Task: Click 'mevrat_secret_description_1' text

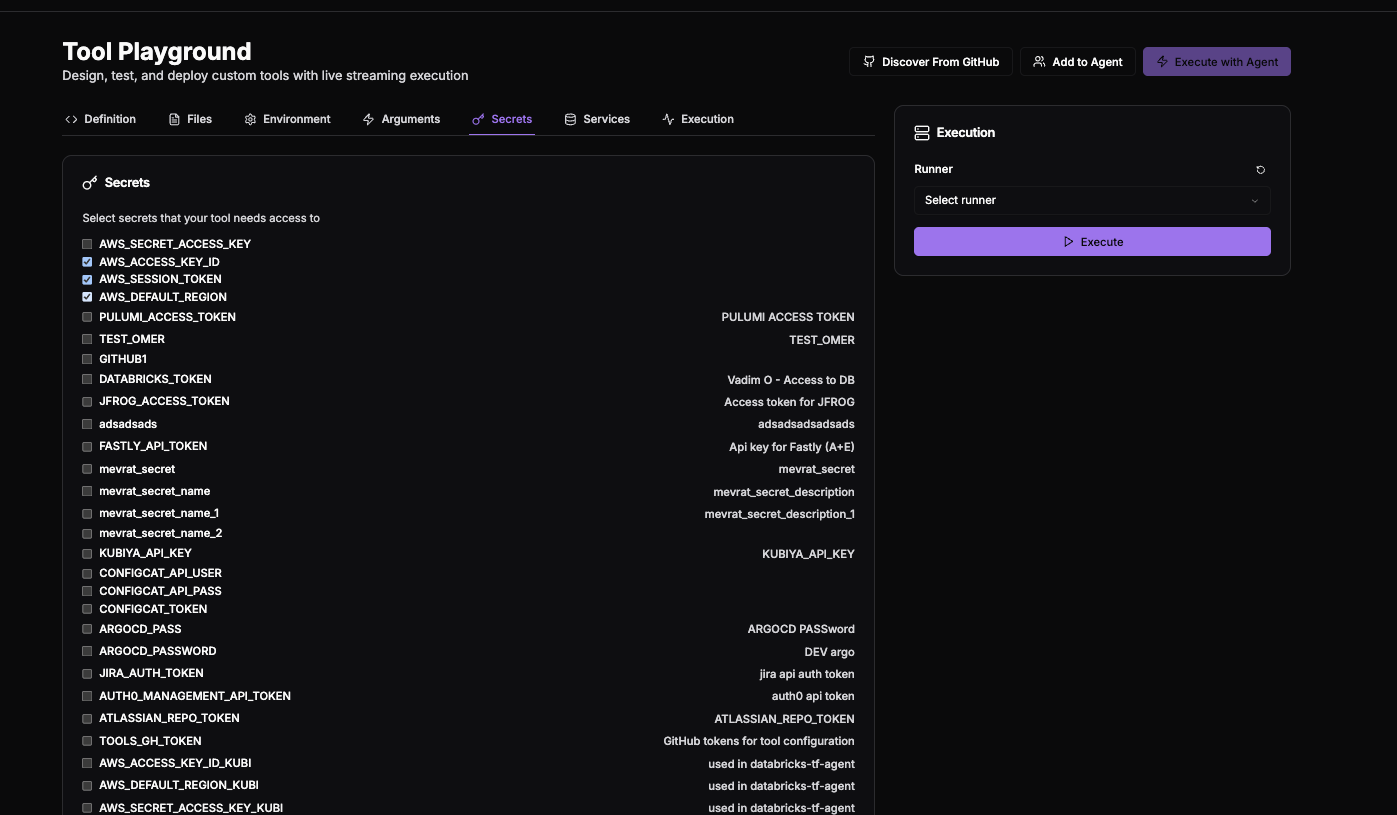Action: coord(780,514)
